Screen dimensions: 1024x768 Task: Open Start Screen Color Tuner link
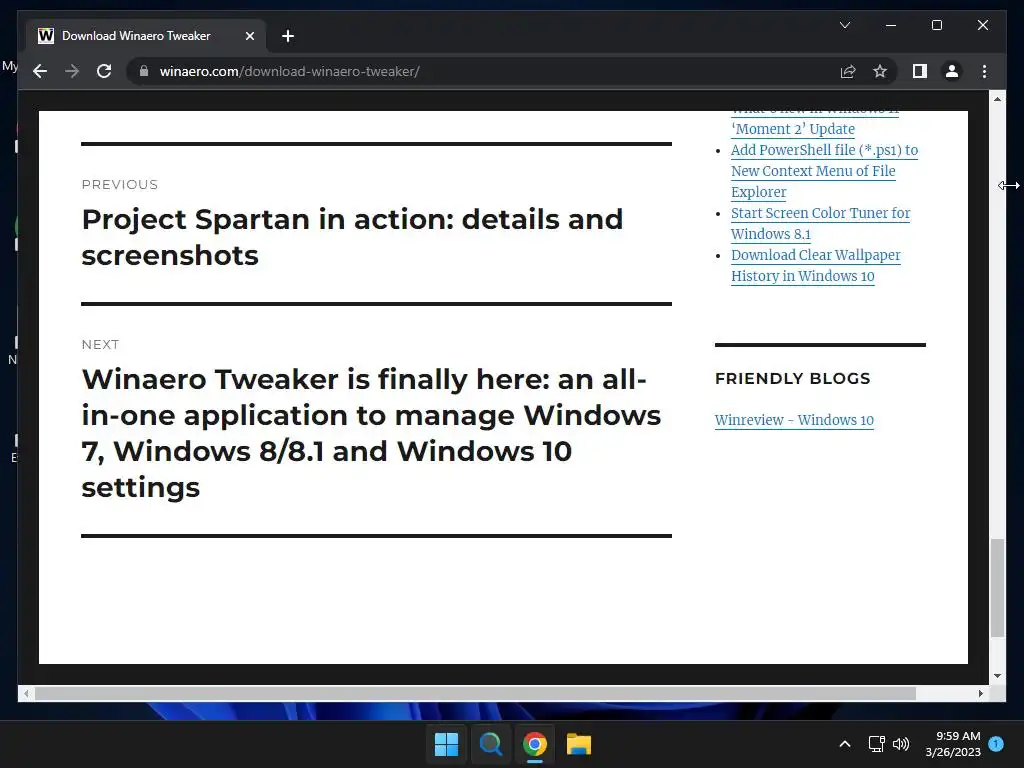coord(820,223)
